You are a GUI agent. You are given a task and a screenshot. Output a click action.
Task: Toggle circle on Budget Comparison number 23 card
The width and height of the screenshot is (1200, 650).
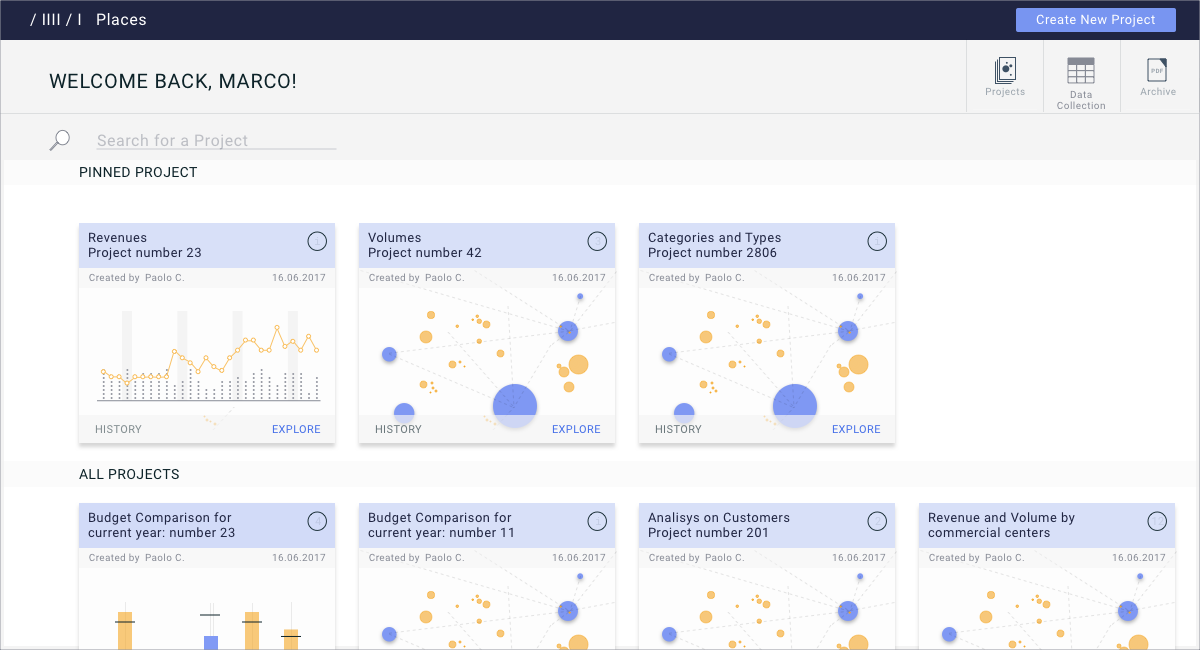(317, 521)
